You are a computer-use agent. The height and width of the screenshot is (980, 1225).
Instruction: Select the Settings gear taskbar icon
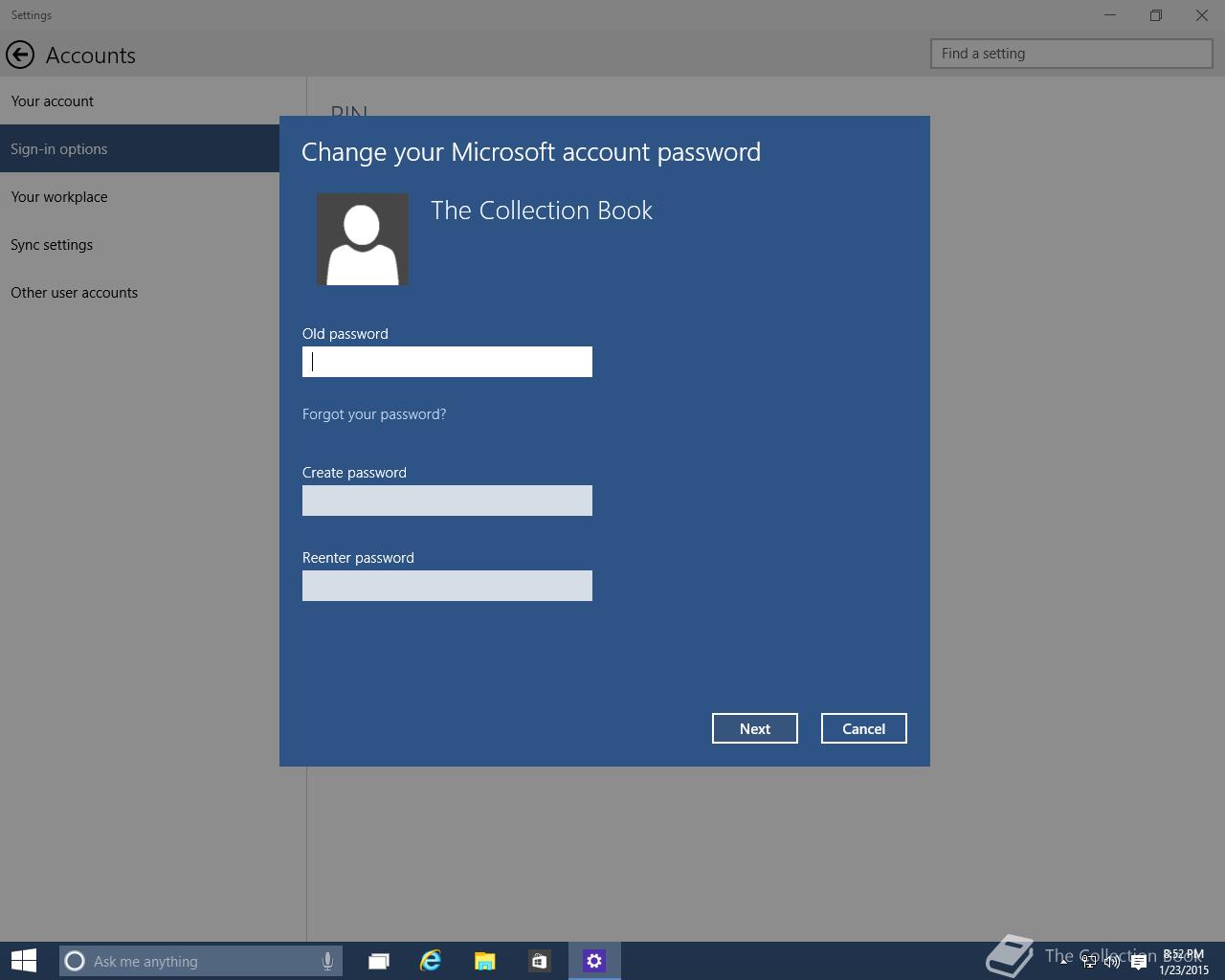[594, 961]
